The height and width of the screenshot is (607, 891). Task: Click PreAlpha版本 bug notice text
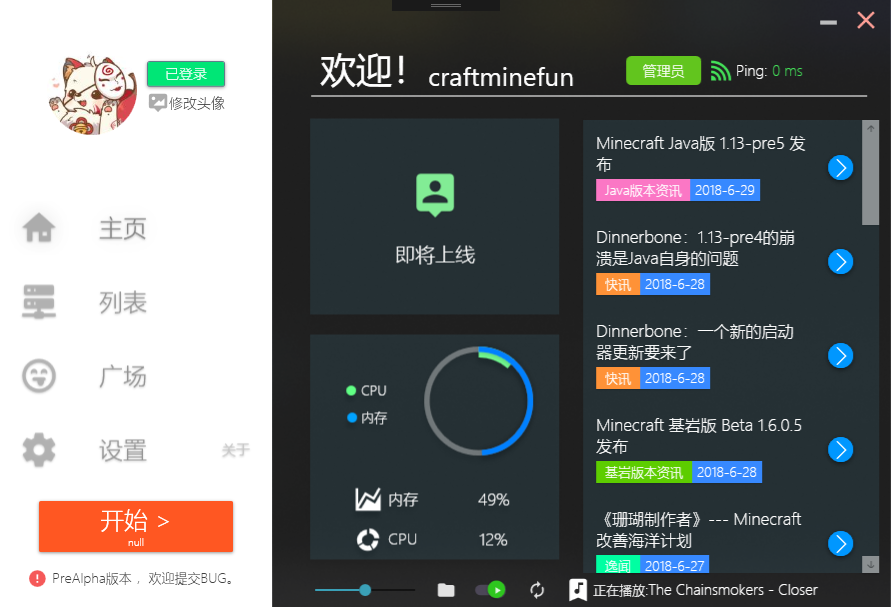tap(142, 579)
